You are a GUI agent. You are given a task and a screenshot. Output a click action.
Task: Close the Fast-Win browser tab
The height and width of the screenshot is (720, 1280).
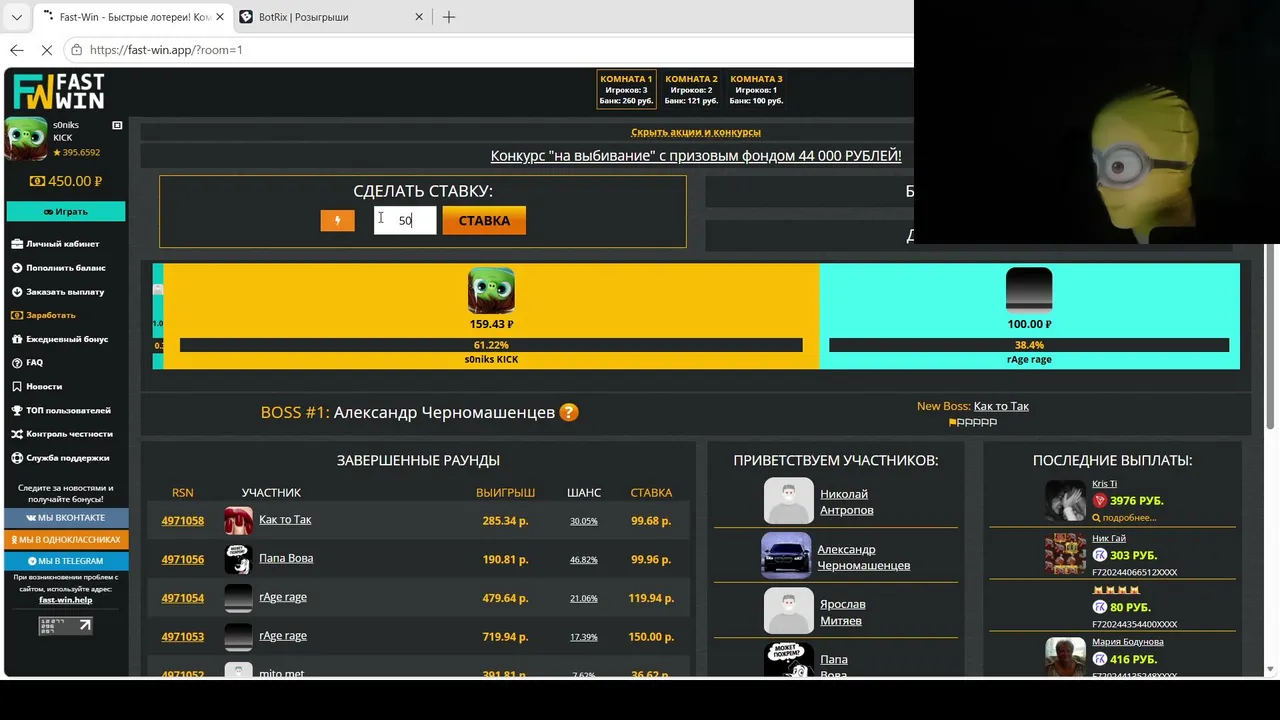coord(220,17)
